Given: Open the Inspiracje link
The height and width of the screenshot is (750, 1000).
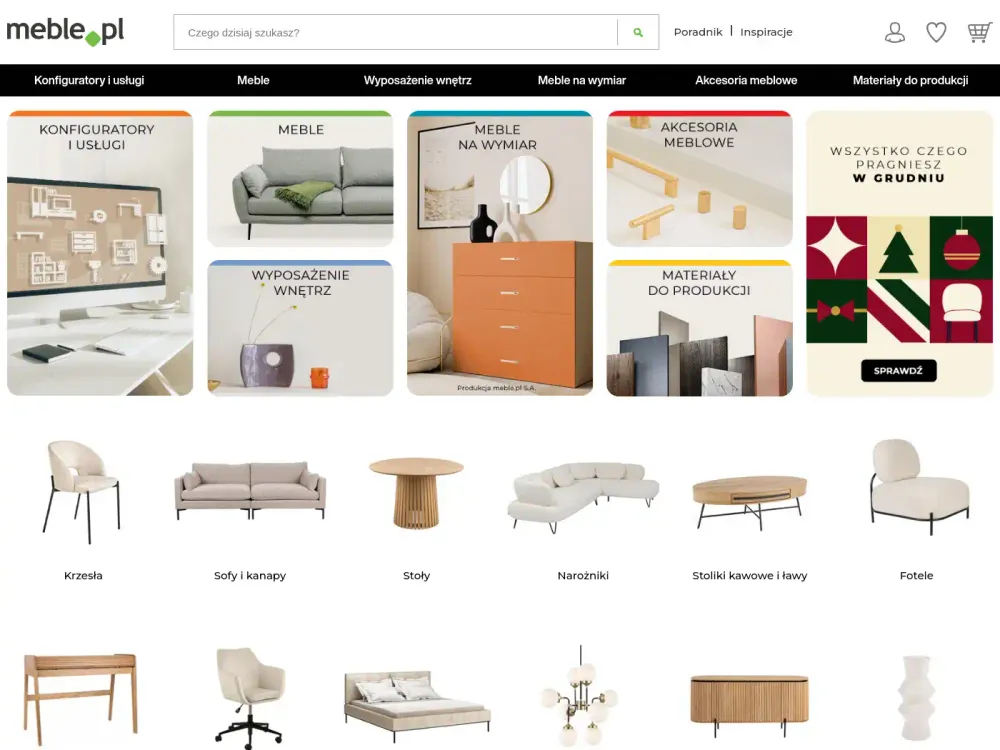Looking at the screenshot, I should coord(766,32).
